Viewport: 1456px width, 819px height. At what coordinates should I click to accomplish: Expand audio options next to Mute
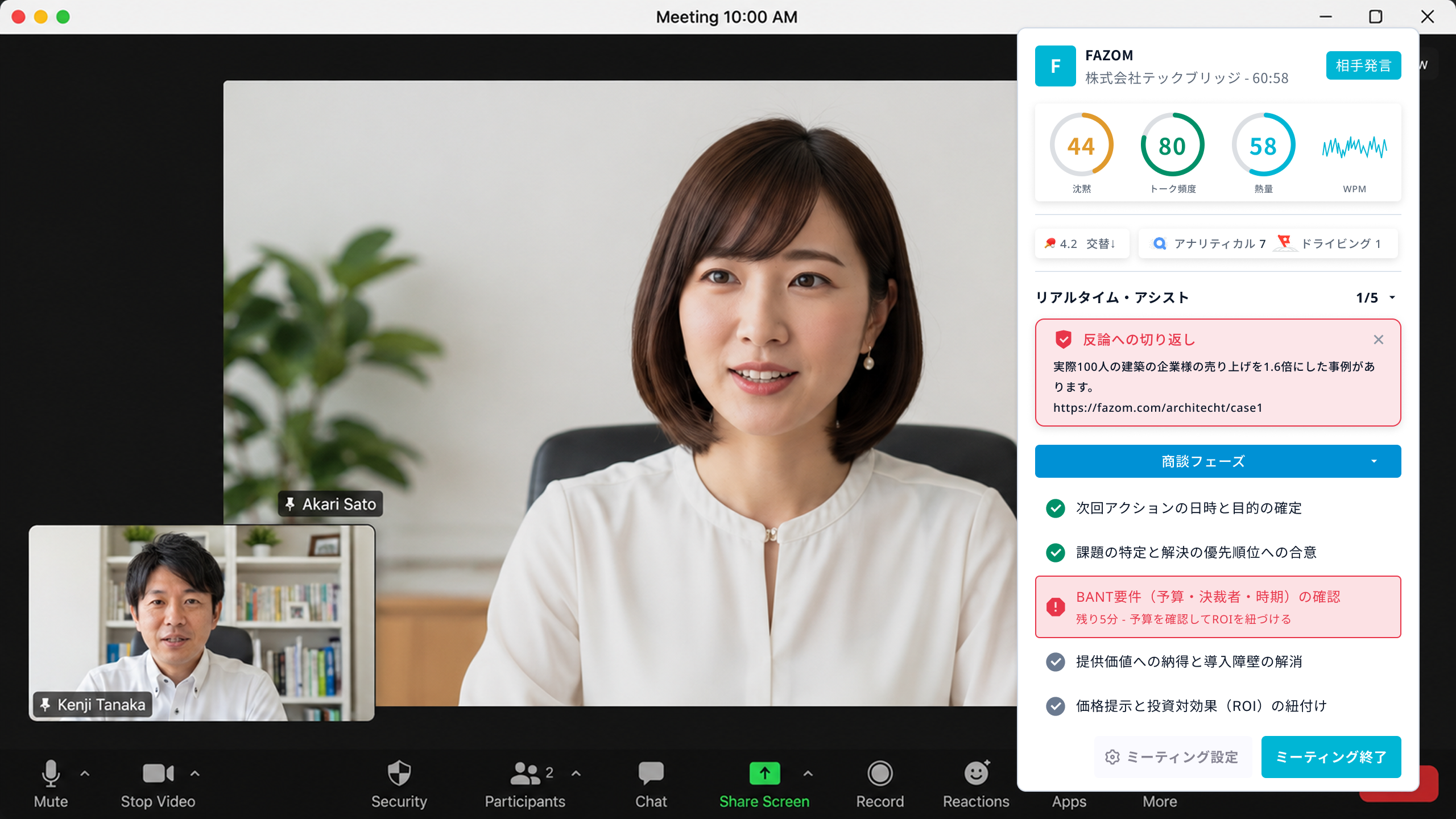(x=85, y=773)
